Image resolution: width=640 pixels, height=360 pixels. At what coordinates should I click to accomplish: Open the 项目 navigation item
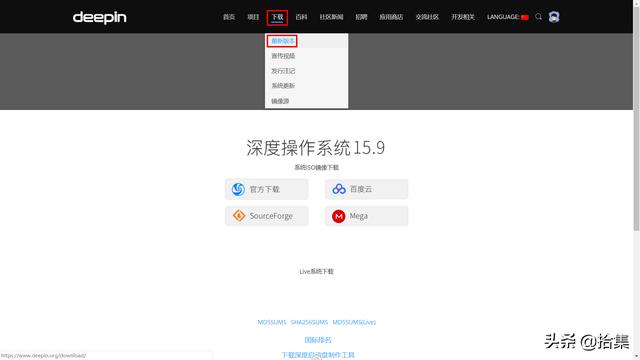pyautogui.click(x=253, y=17)
